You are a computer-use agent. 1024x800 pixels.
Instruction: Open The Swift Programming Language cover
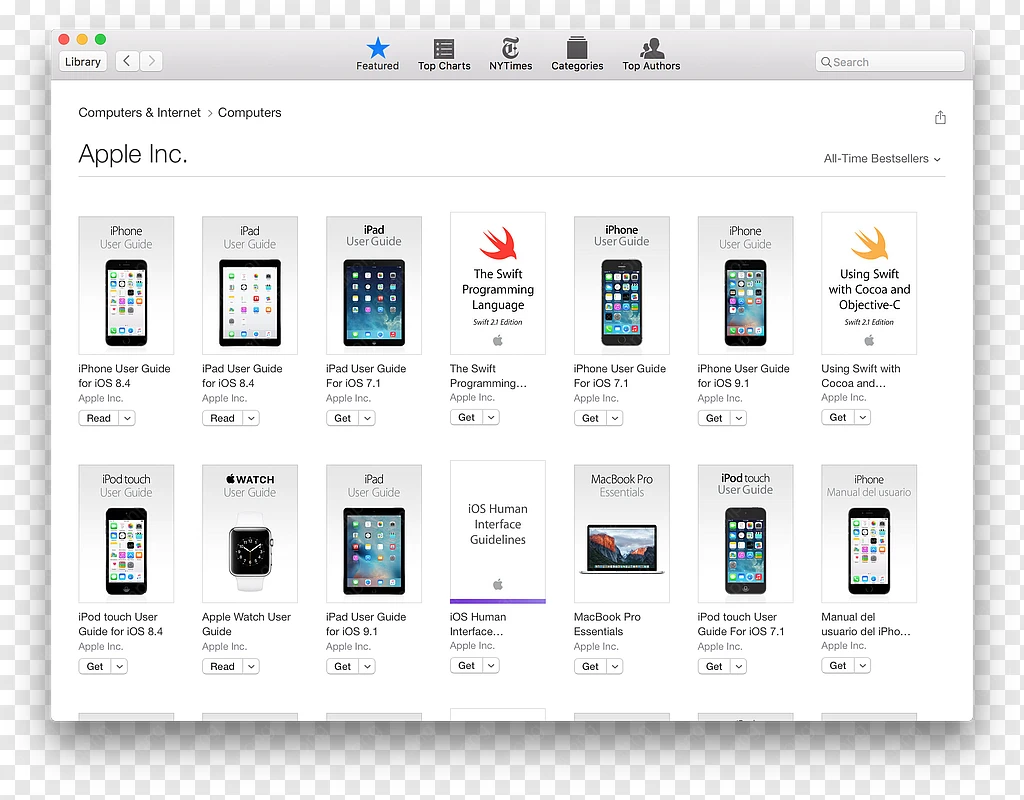click(498, 283)
